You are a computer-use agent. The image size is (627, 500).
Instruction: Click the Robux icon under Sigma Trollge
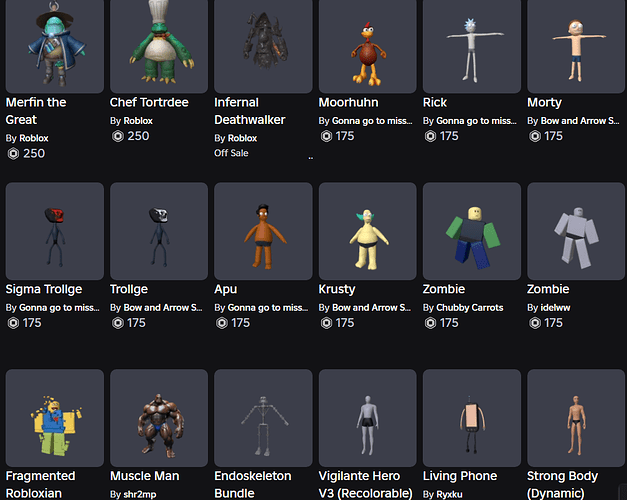pos(13,323)
